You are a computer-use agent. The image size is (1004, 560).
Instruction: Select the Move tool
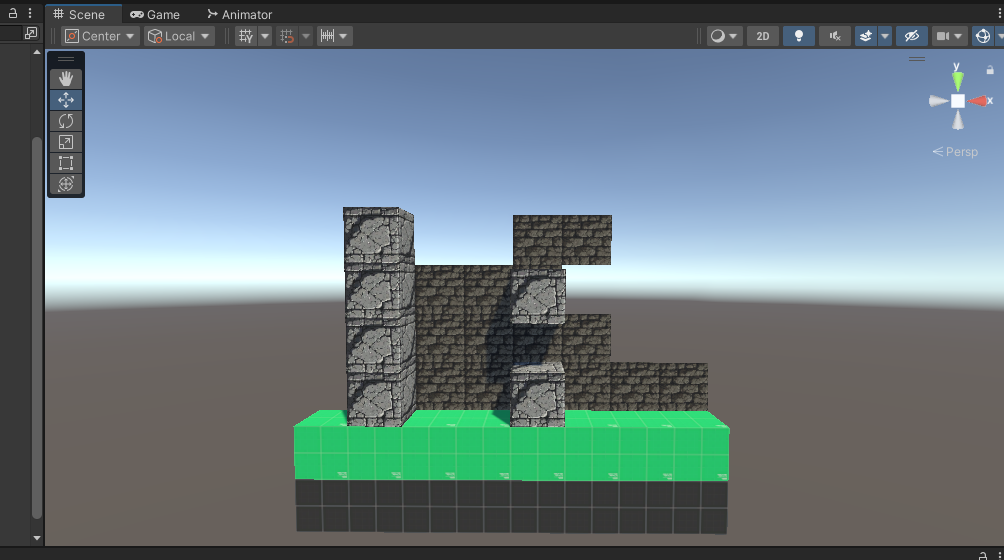[x=66, y=100]
